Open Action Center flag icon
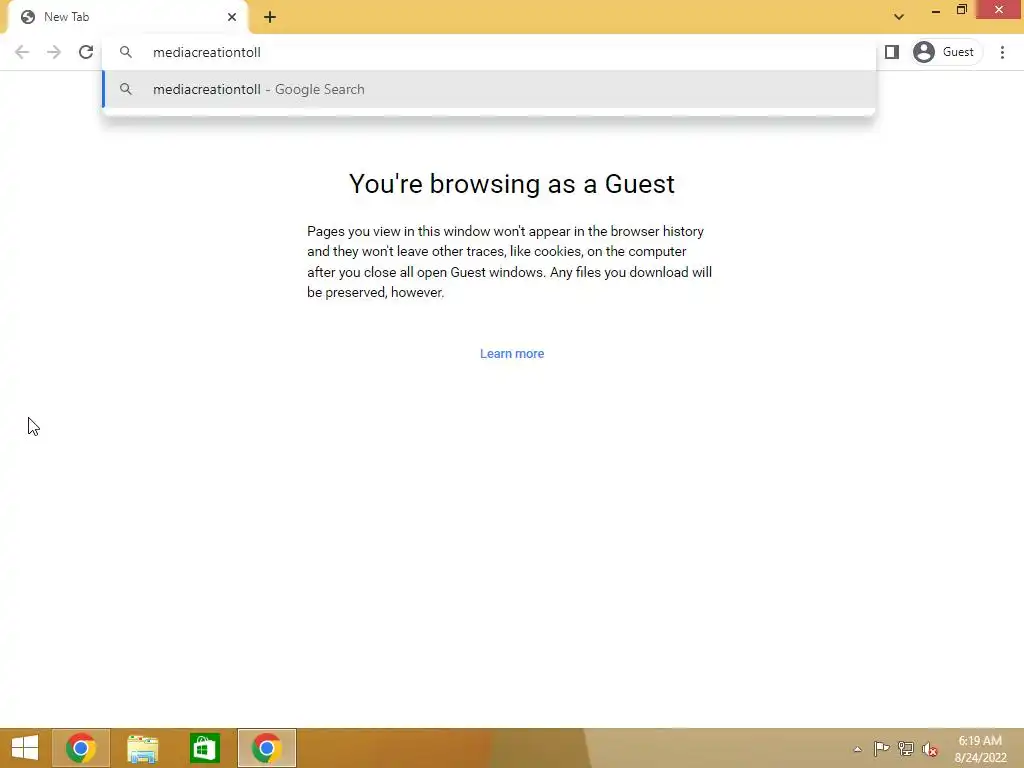This screenshot has height=768, width=1024. point(881,749)
